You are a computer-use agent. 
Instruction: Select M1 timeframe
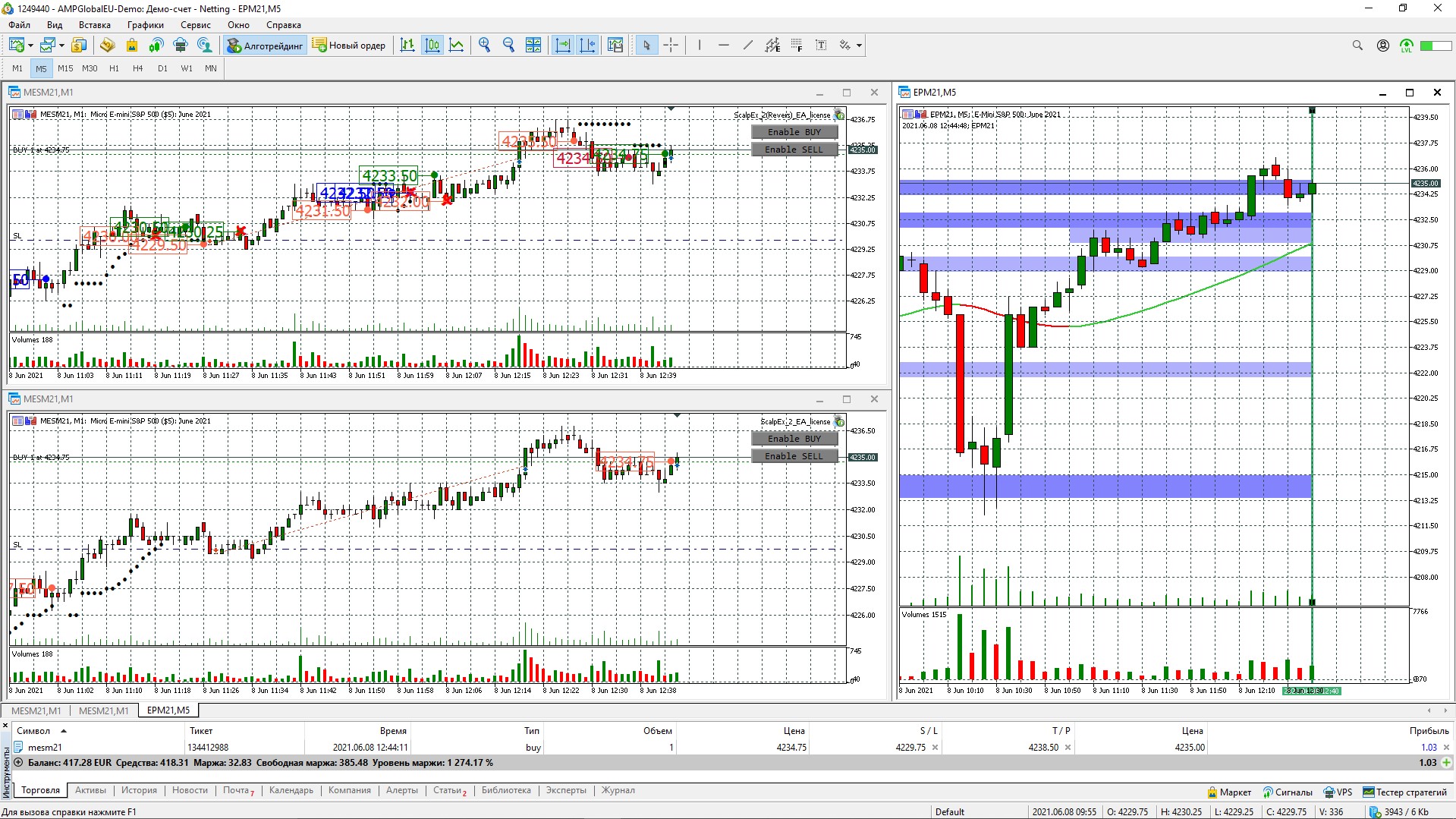coord(17,68)
